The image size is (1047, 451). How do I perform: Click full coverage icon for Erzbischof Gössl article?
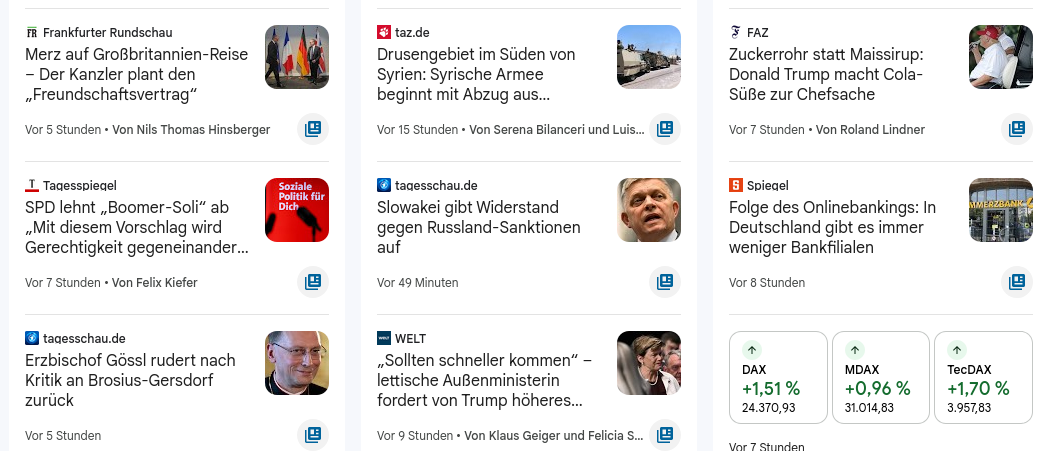(313, 435)
